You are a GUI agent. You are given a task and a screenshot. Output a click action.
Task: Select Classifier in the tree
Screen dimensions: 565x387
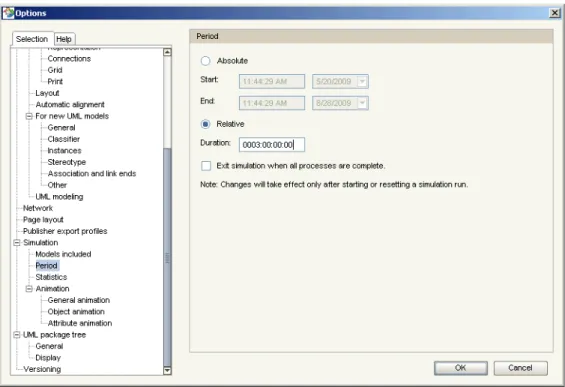[x=63, y=139]
